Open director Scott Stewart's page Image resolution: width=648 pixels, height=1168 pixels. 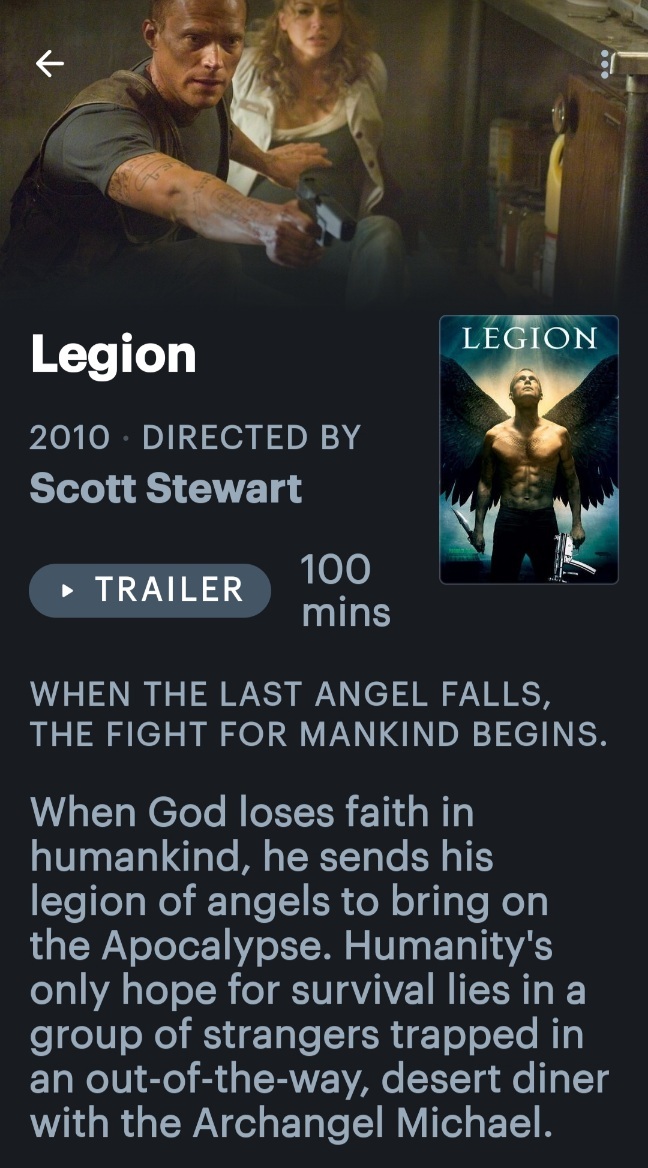pyautogui.click(x=165, y=489)
